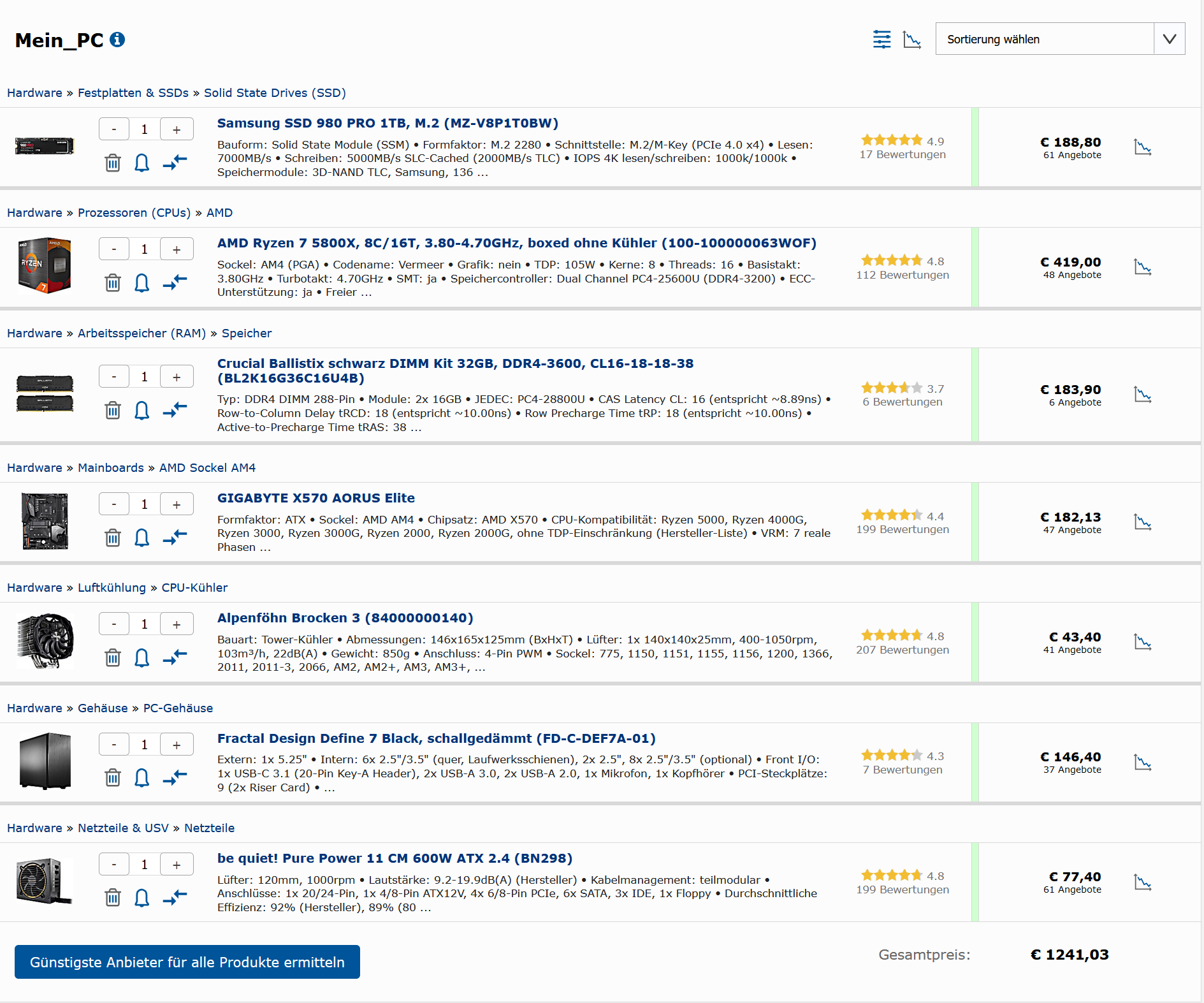Open Prozessoren (CPUs) breadcrumb
This screenshot has width=1204, height=1003.
[134, 212]
